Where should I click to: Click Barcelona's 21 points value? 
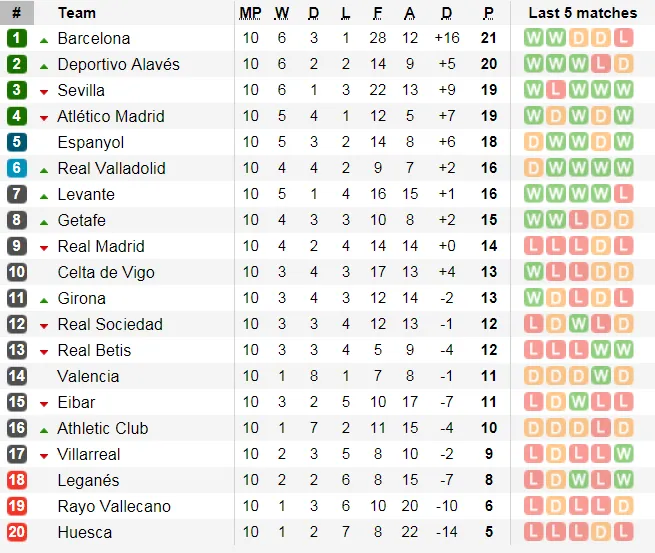click(x=488, y=38)
